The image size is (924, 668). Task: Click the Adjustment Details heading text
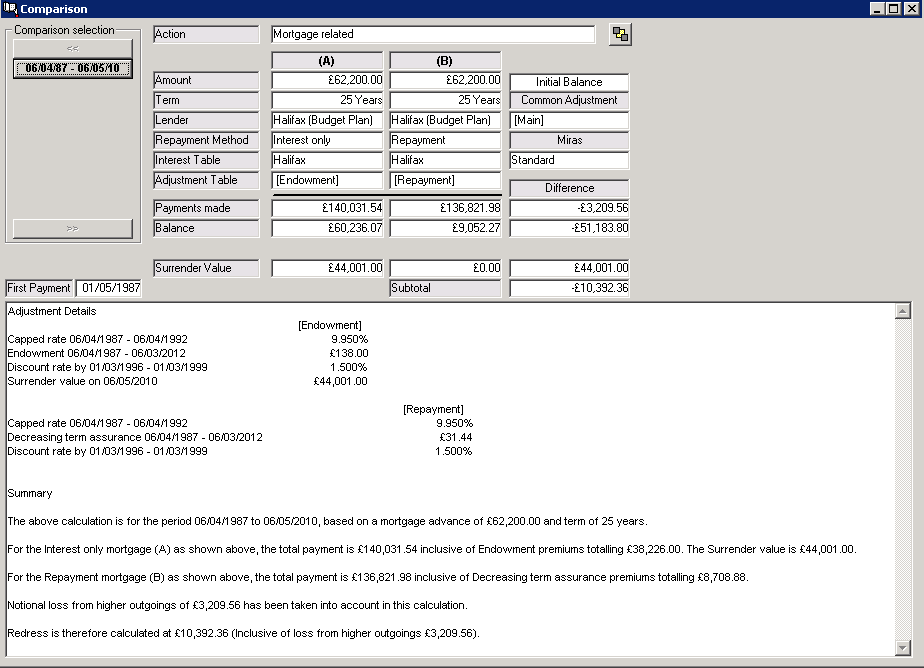(52, 311)
